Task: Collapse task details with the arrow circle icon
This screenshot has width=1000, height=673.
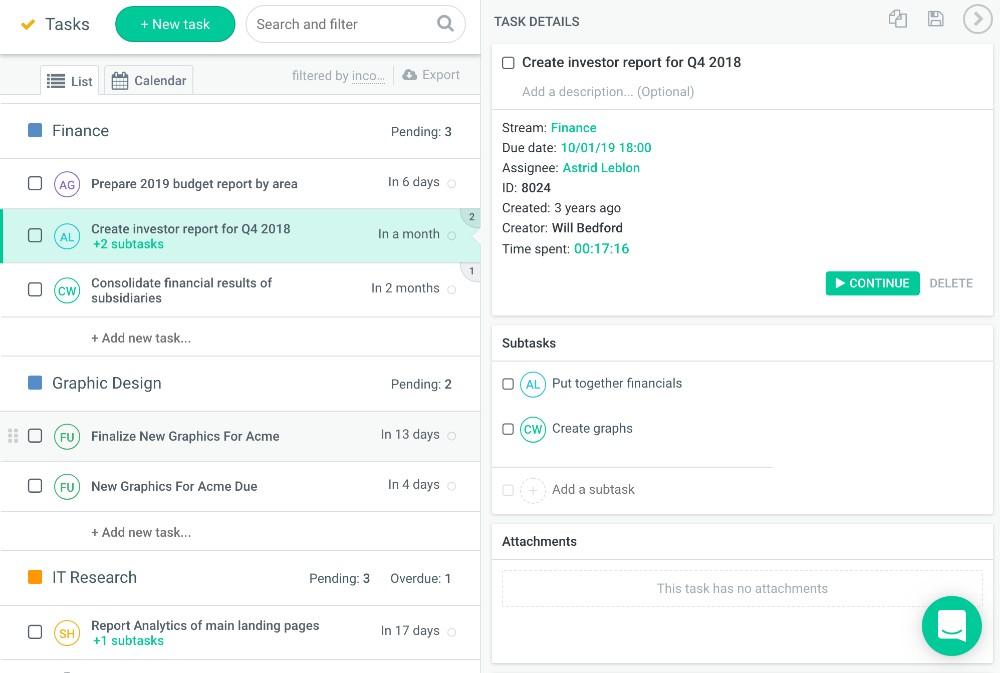Action: pyautogui.click(x=976, y=19)
